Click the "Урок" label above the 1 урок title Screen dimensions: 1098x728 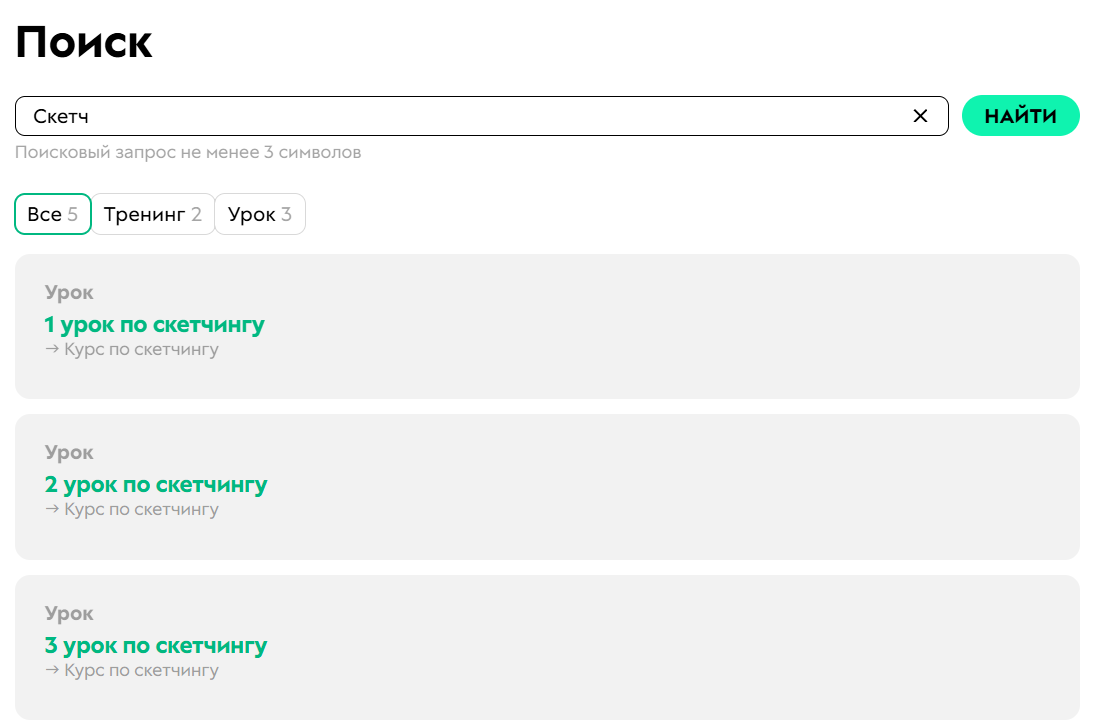point(69,293)
